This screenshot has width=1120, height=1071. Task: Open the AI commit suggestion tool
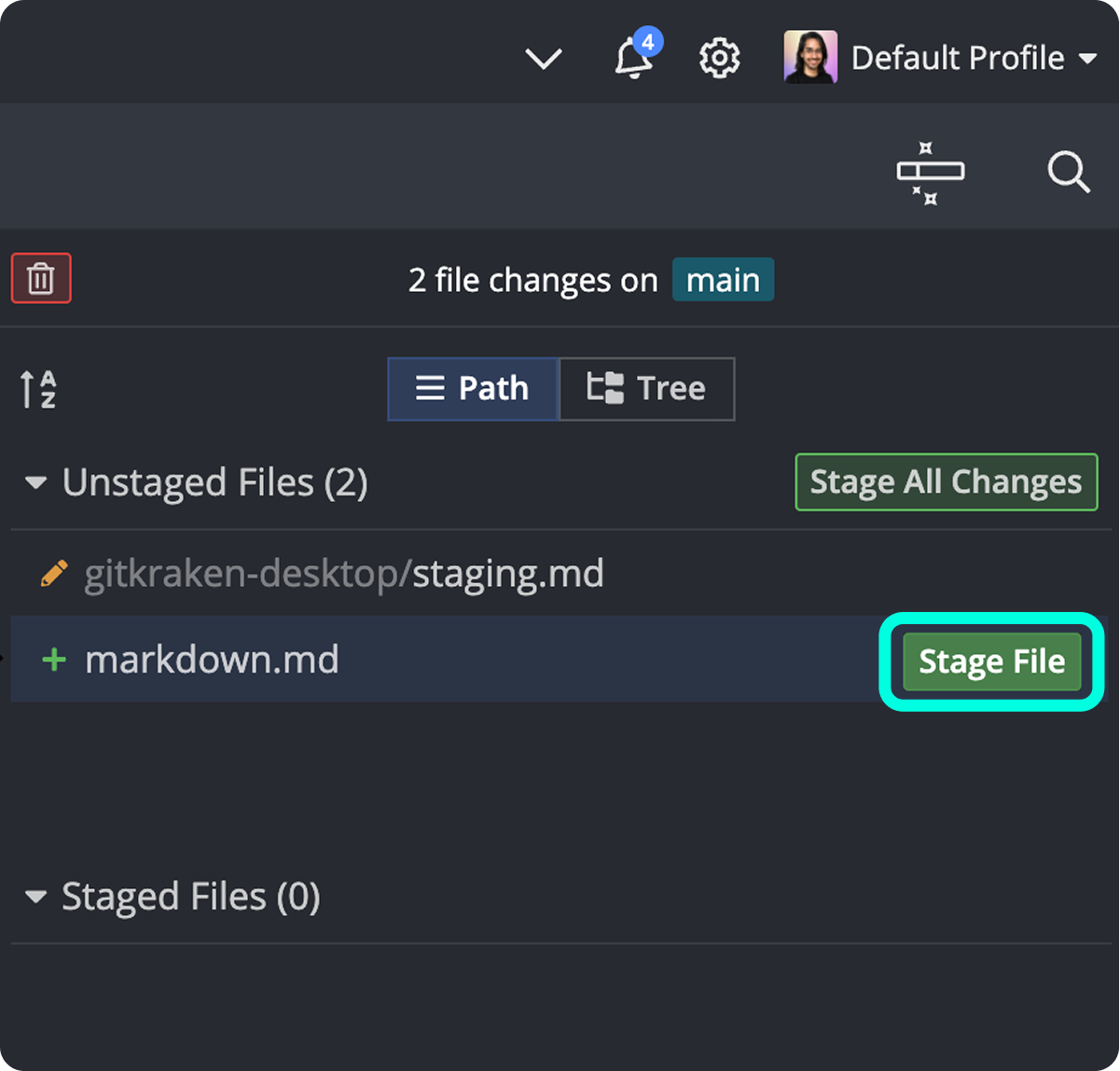tap(930, 173)
